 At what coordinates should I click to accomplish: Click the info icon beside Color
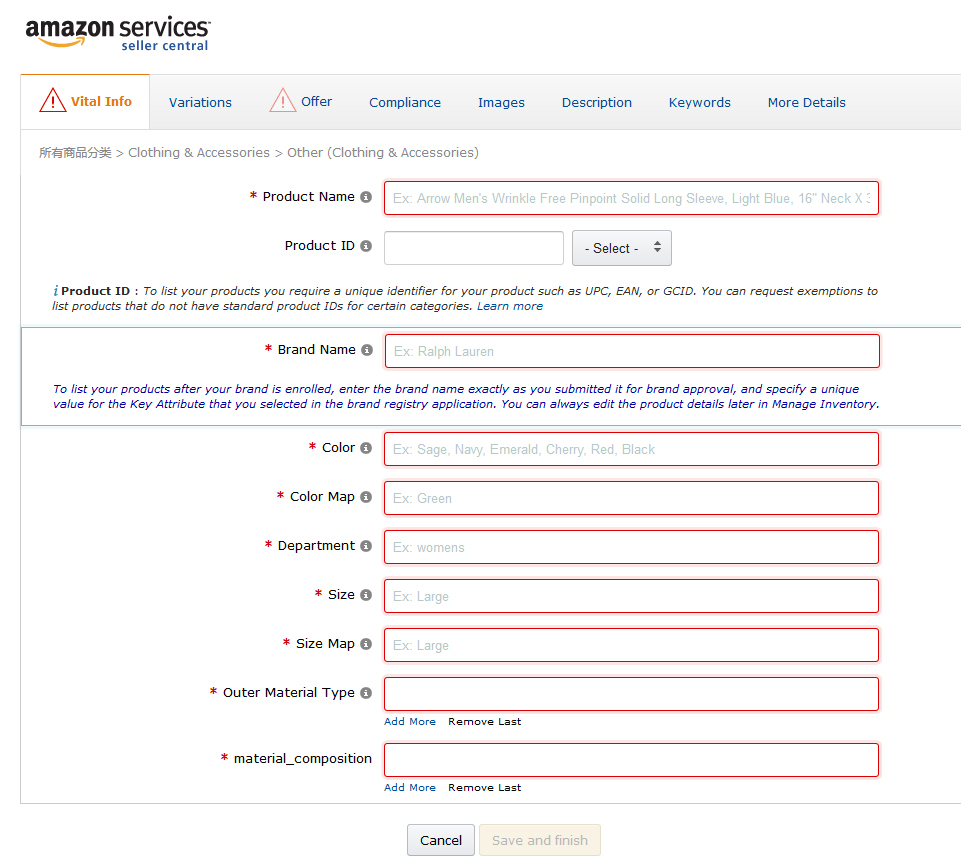[x=366, y=448]
